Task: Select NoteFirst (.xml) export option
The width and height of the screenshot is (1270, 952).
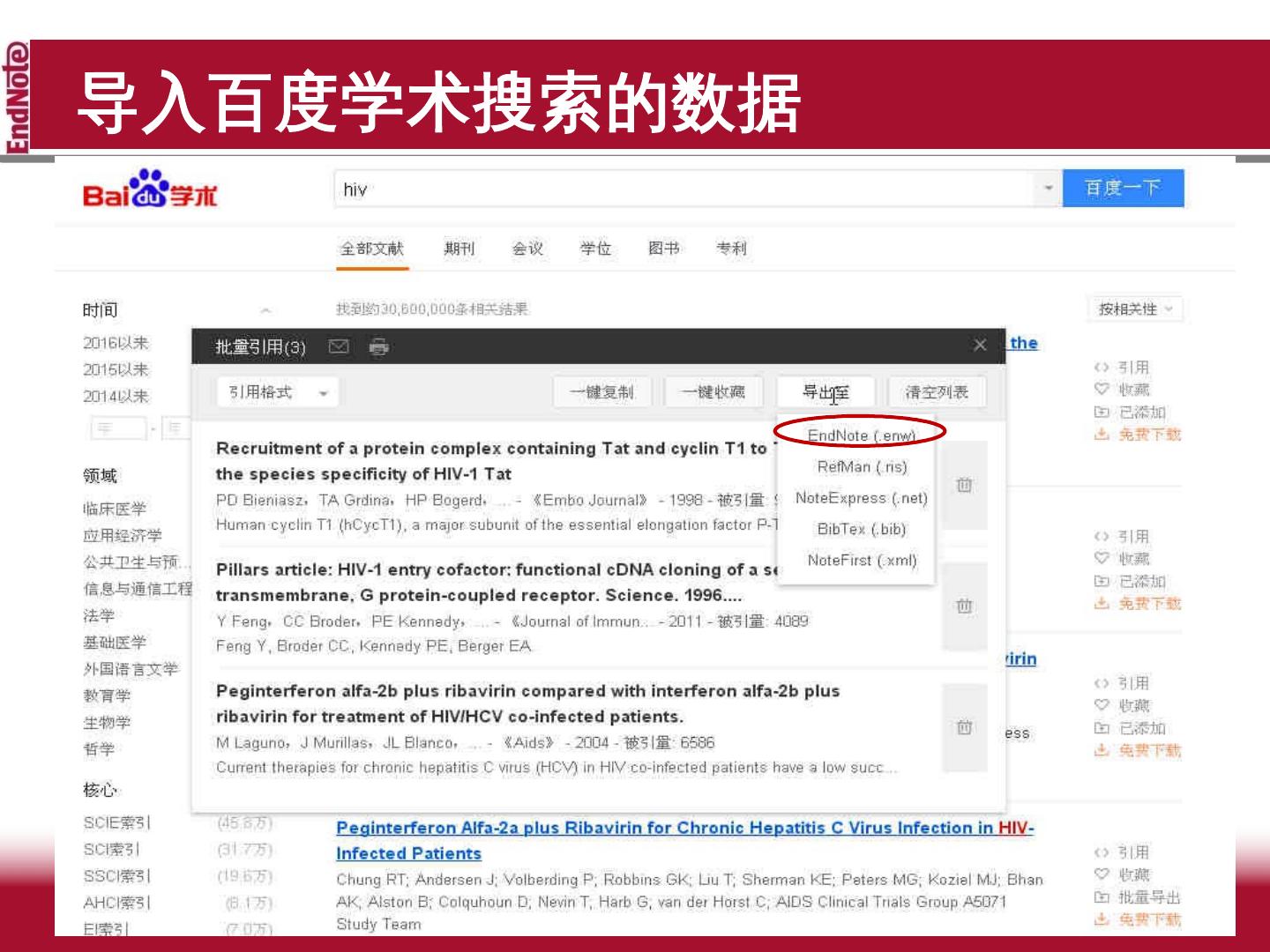Action: point(862,560)
